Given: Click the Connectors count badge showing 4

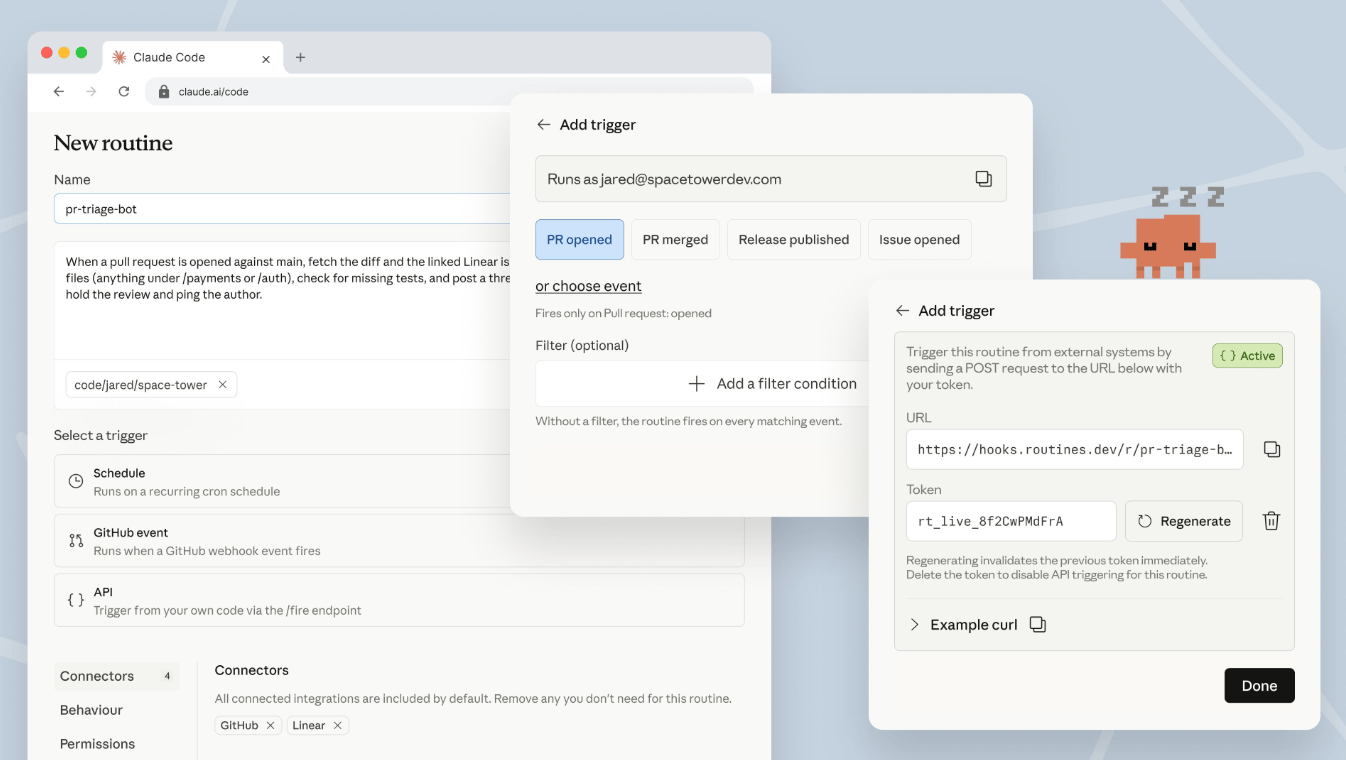Looking at the screenshot, I should point(167,676).
